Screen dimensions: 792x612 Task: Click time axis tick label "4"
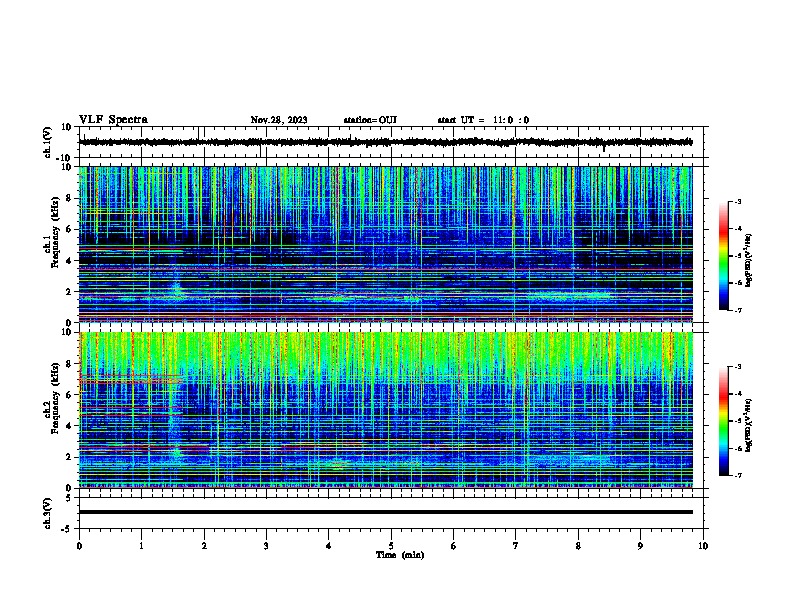click(x=329, y=546)
